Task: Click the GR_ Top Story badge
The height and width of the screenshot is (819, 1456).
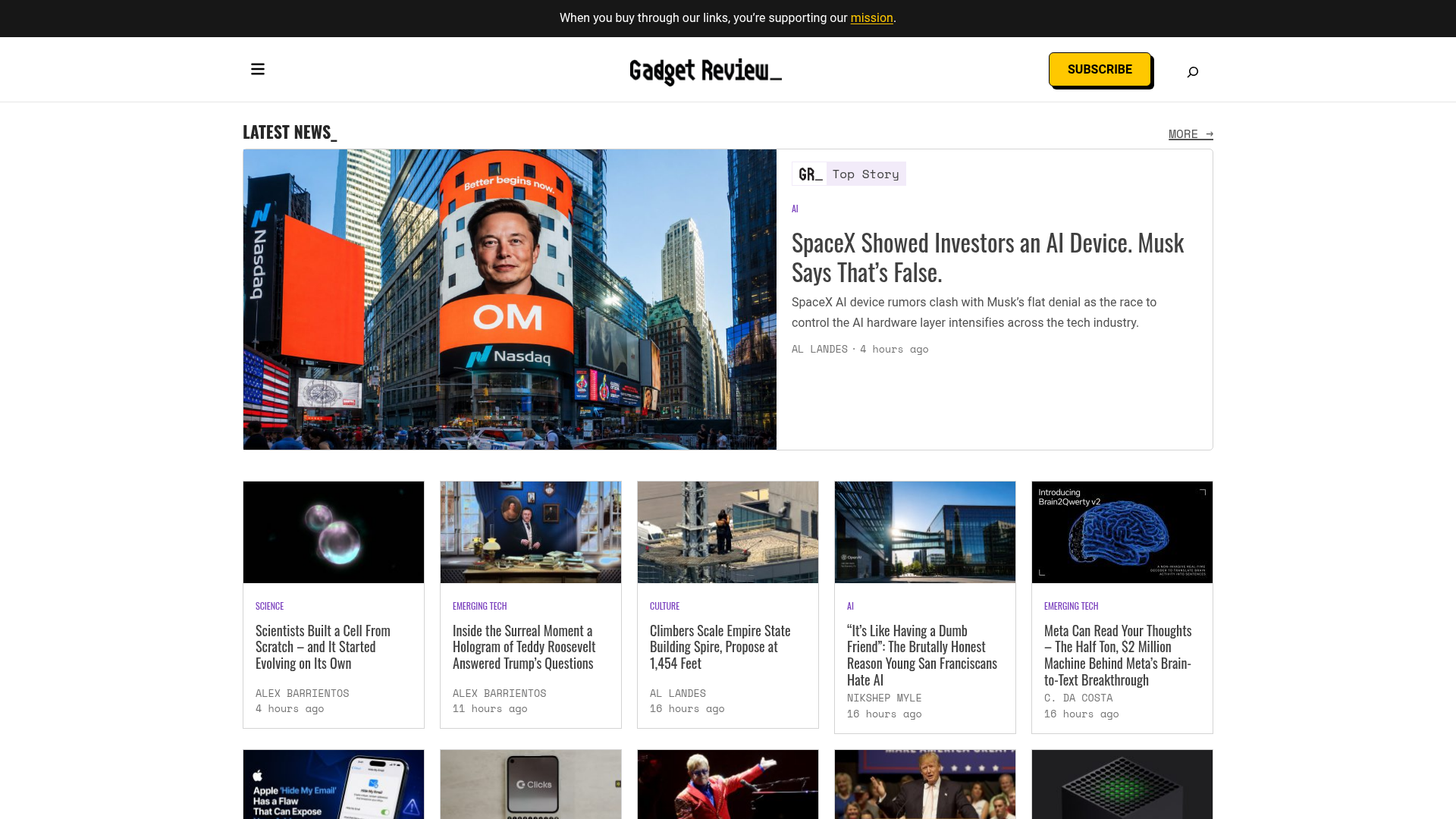Action: click(849, 174)
